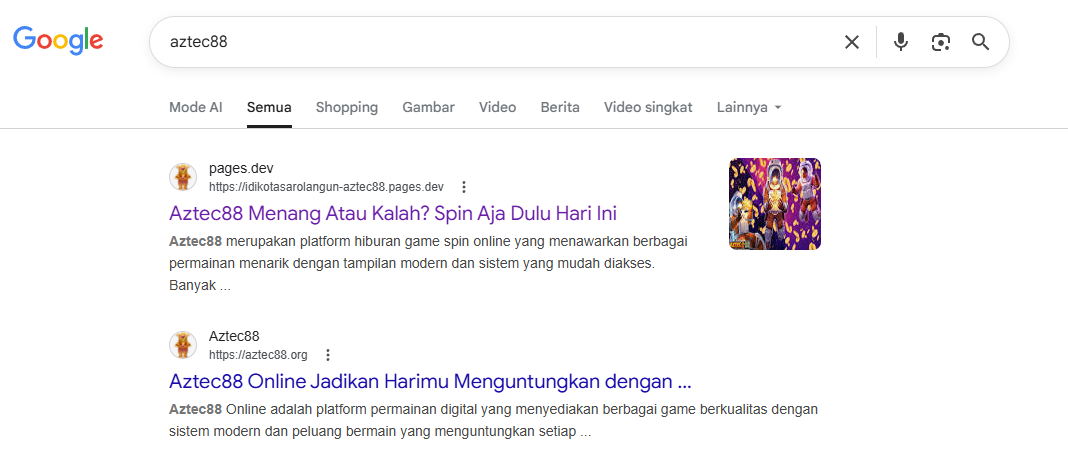Open "Aztec88 Menang Atau Kalah?" result link
Viewport: 1068px width, 458px height.
point(393,213)
